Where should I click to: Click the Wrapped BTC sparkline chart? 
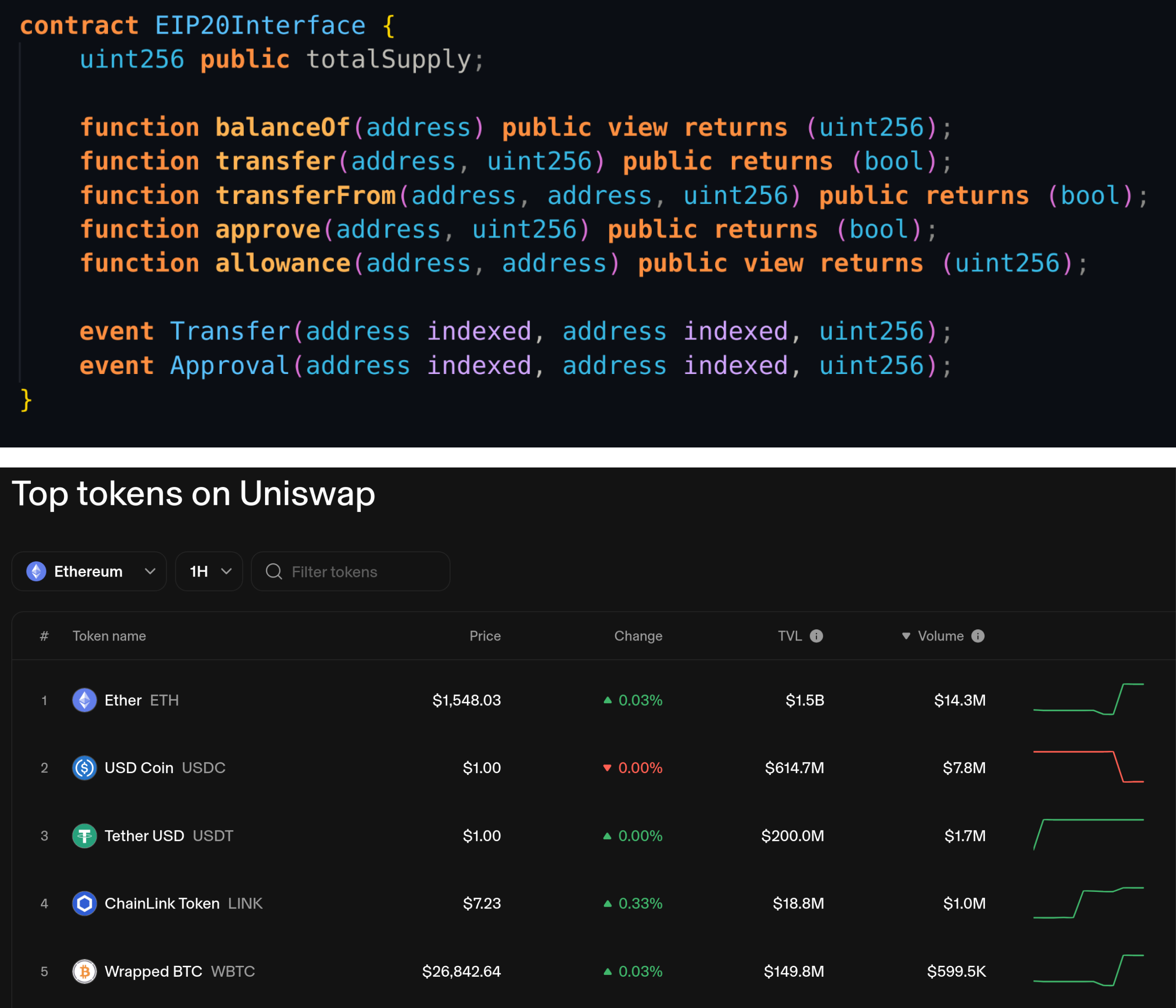coord(1089,971)
